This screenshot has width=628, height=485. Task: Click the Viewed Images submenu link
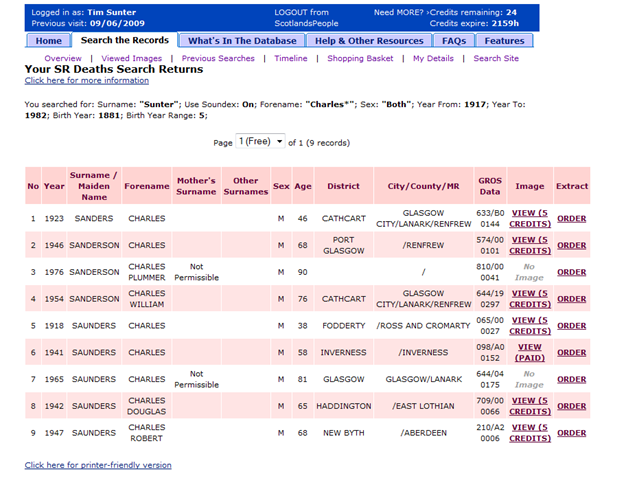coord(131,59)
